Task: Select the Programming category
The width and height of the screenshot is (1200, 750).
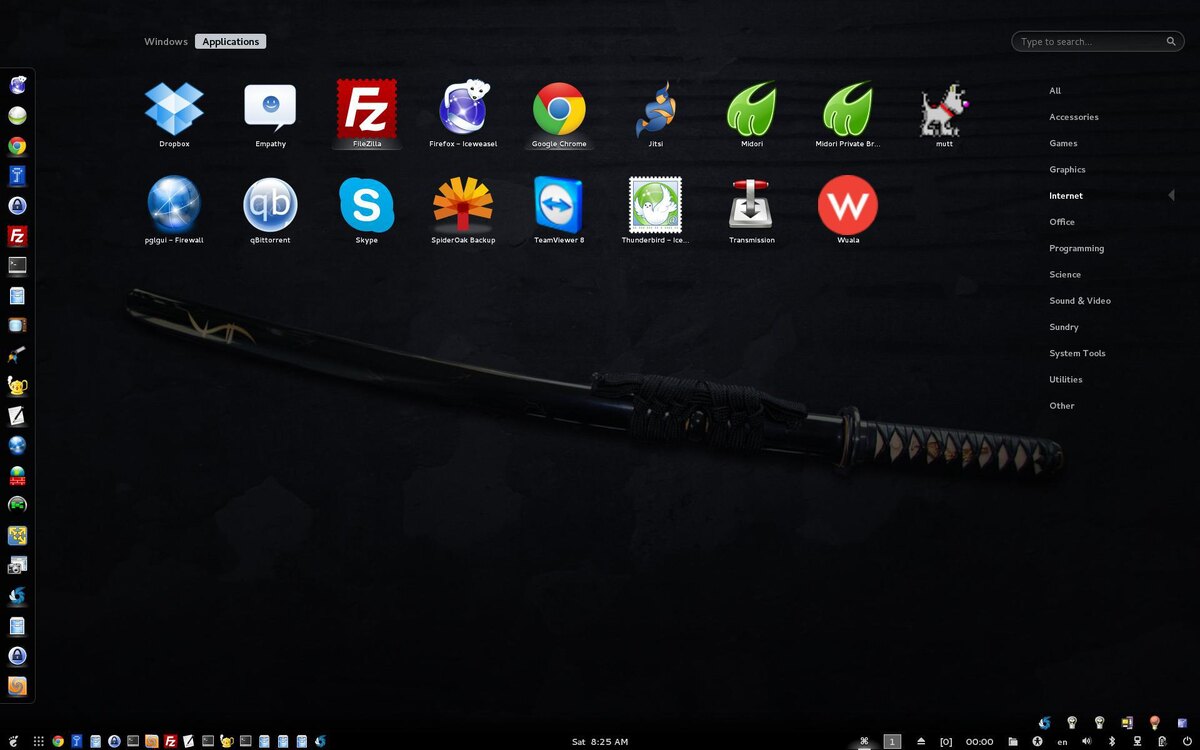Action: pyautogui.click(x=1077, y=248)
